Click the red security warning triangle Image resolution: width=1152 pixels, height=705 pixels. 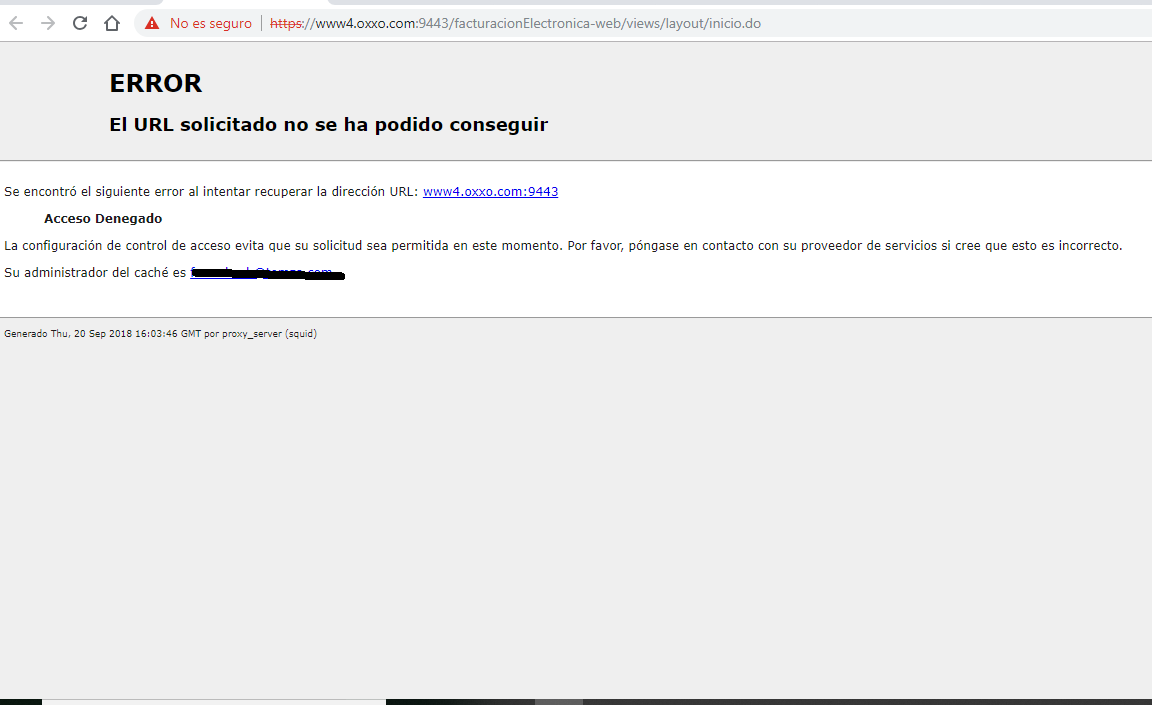pos(152,23)
